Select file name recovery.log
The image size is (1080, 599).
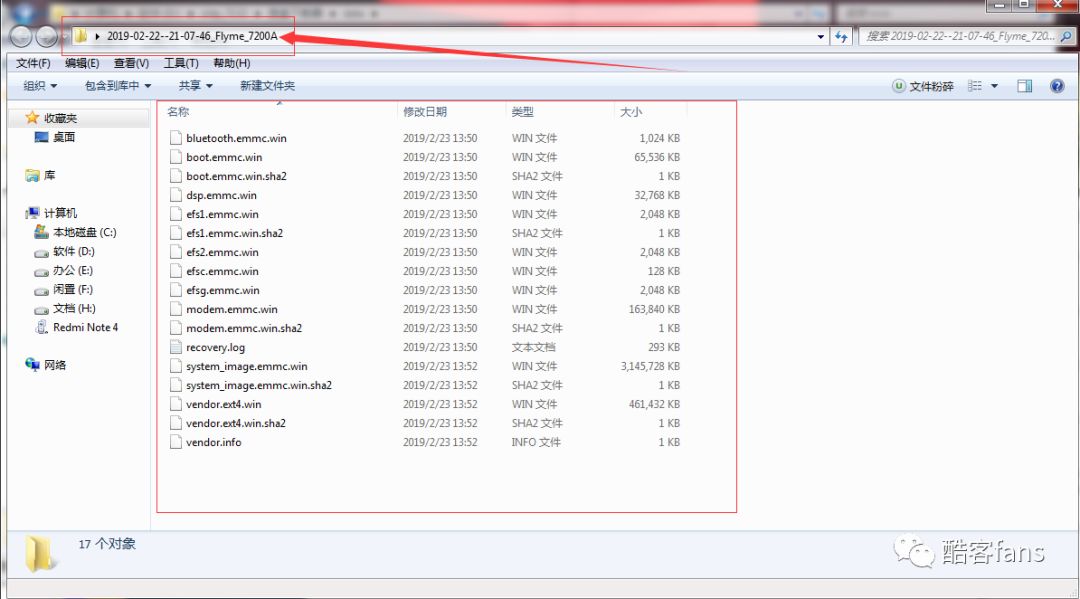[x=215, y=347]
